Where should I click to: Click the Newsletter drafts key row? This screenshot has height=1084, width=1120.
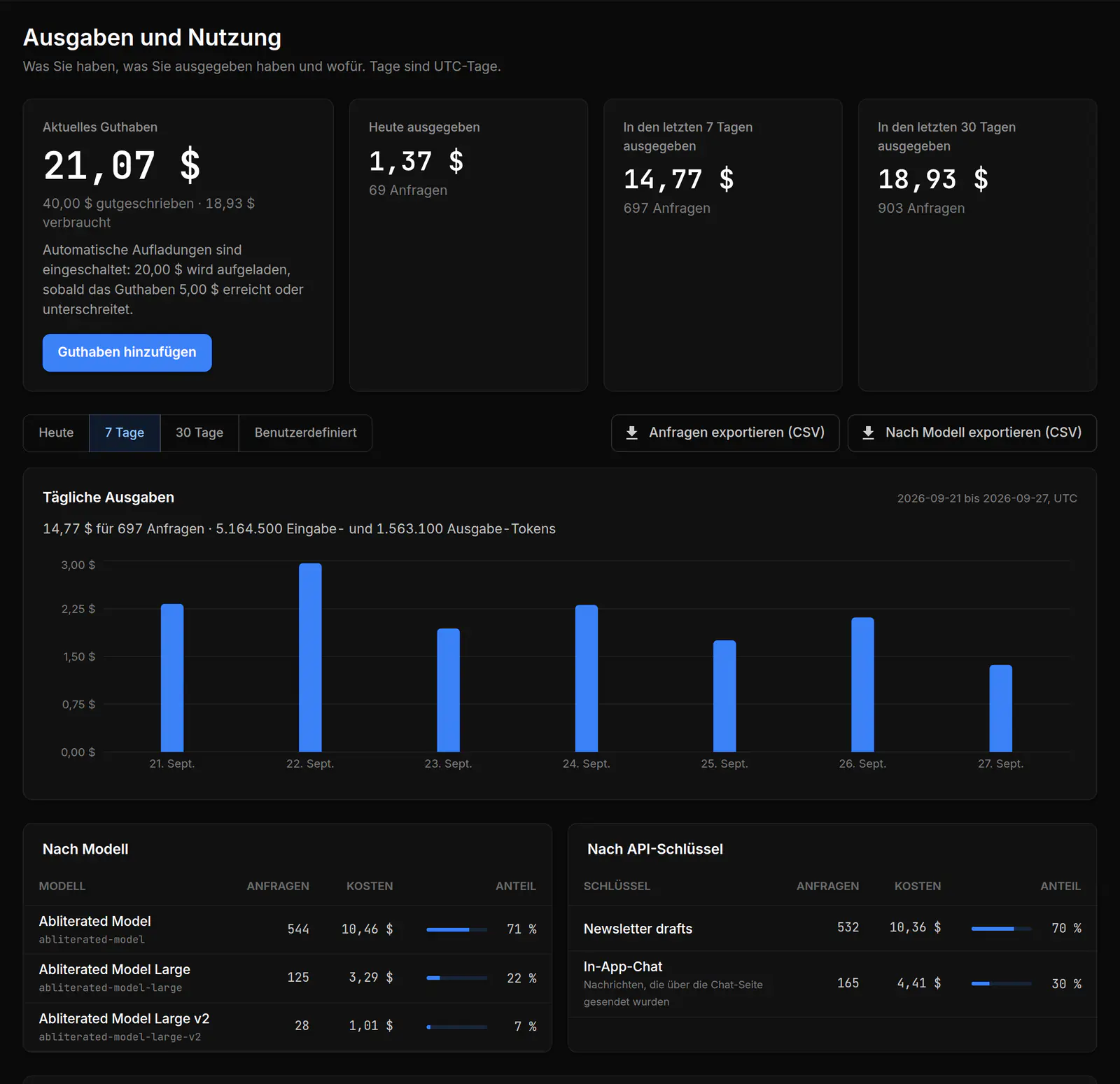(x=832, y=929)
